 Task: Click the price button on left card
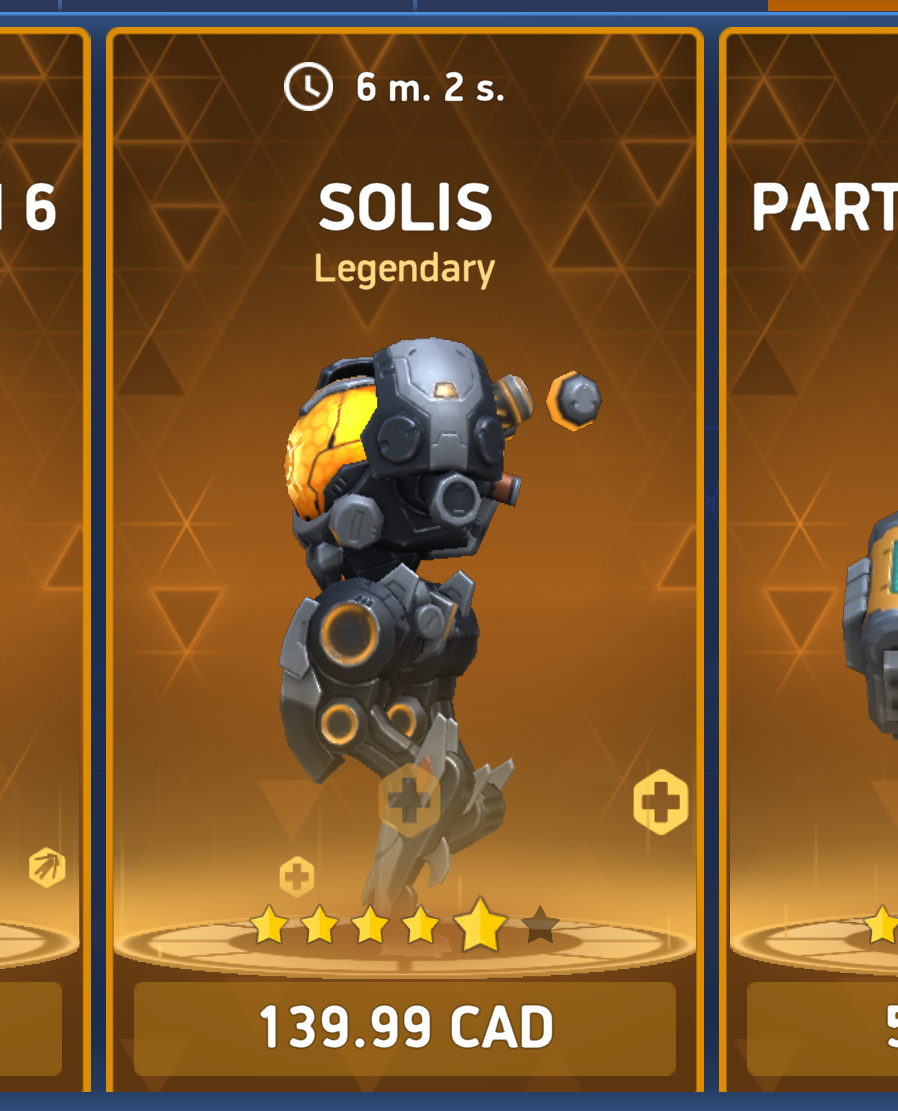(30, 1027)
